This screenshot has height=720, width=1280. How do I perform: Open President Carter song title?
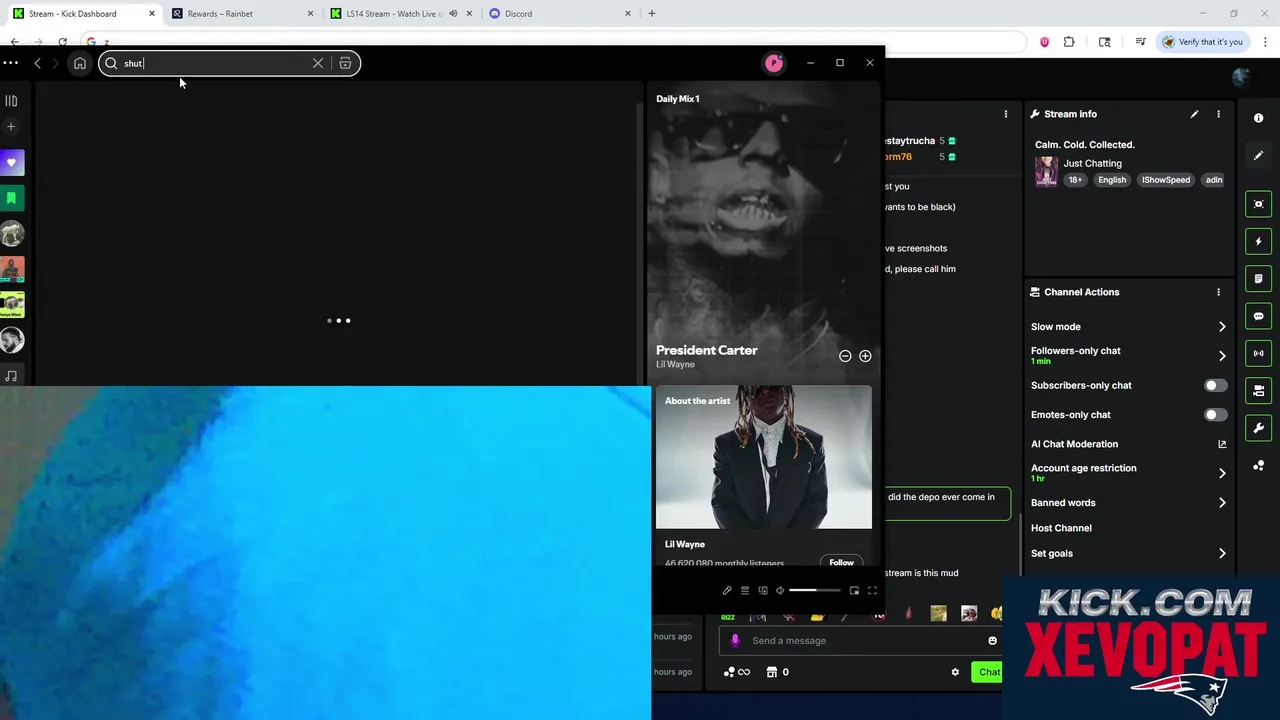(707, 350)
